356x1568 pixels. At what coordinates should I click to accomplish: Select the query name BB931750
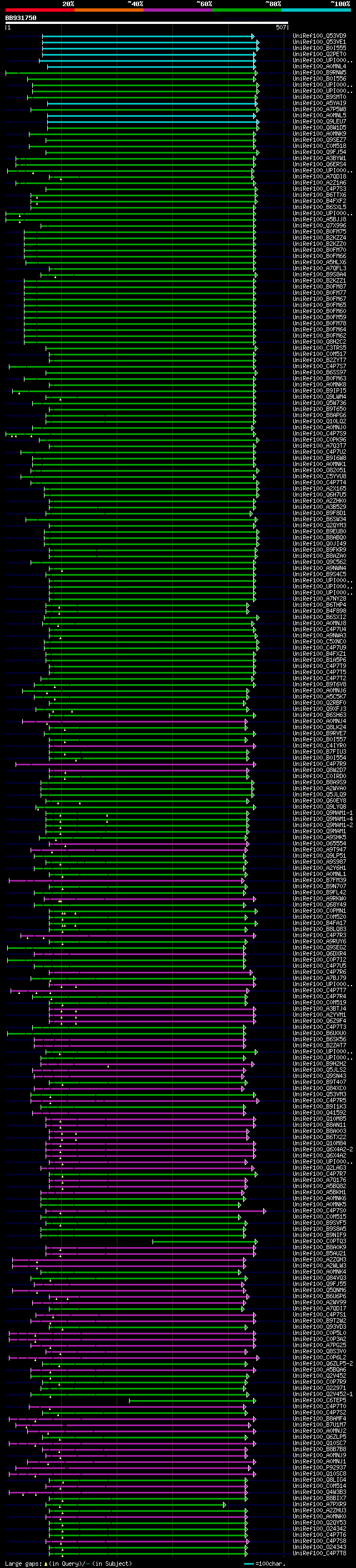pos(21,18)
